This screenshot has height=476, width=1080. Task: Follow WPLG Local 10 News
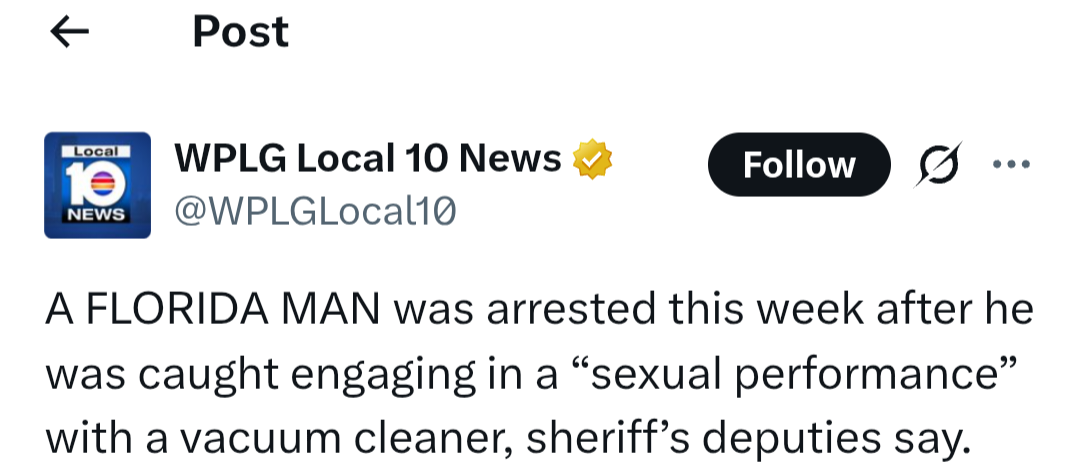tap(799, 165)
